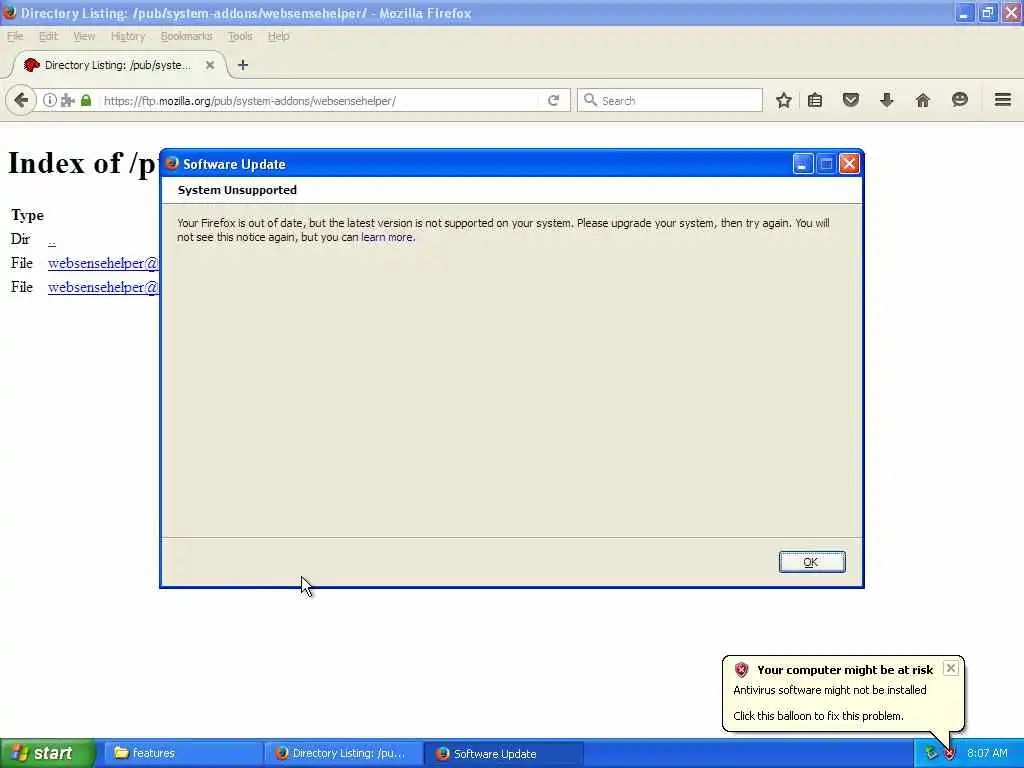The image size is (1024, 768).
Task: Click the magnifier icon in Search box
Action: (590, 100)
